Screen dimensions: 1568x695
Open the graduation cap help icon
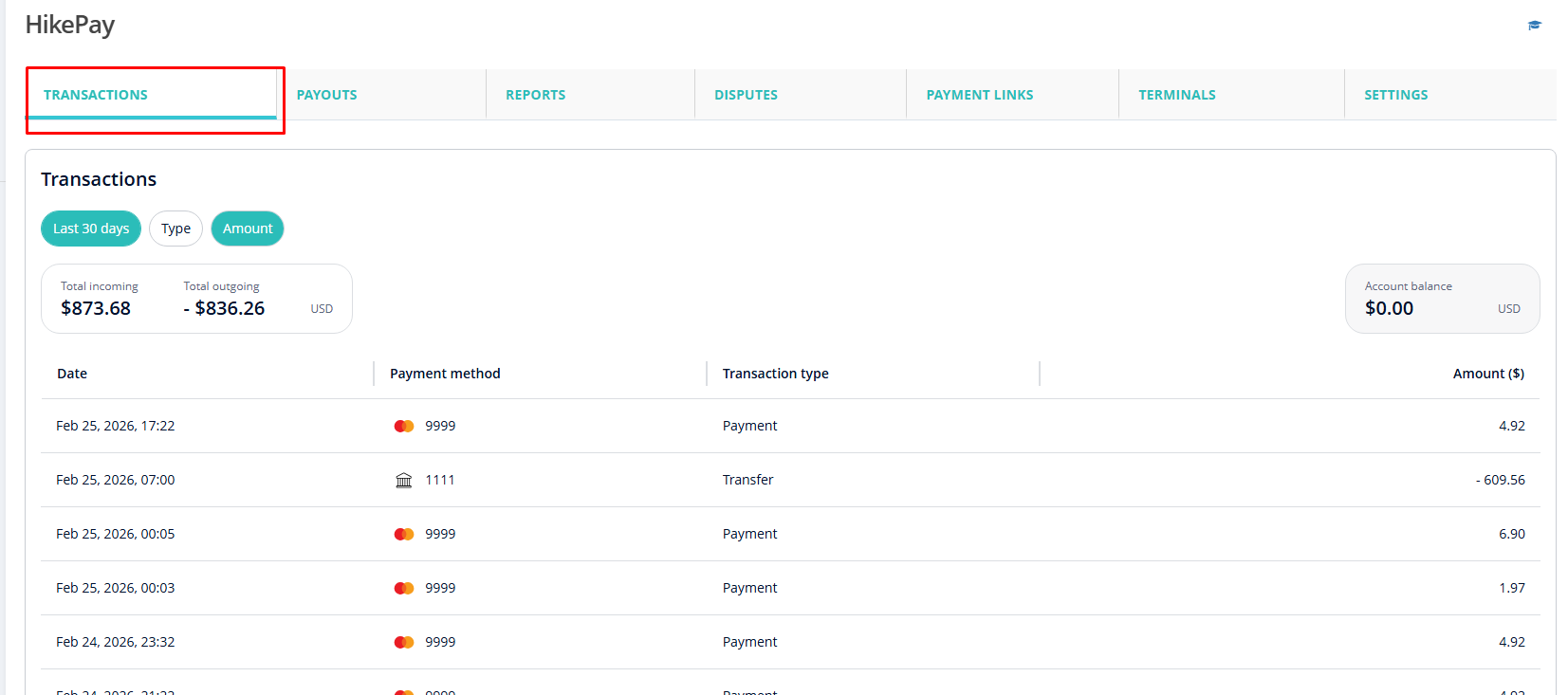[1534, 26]
